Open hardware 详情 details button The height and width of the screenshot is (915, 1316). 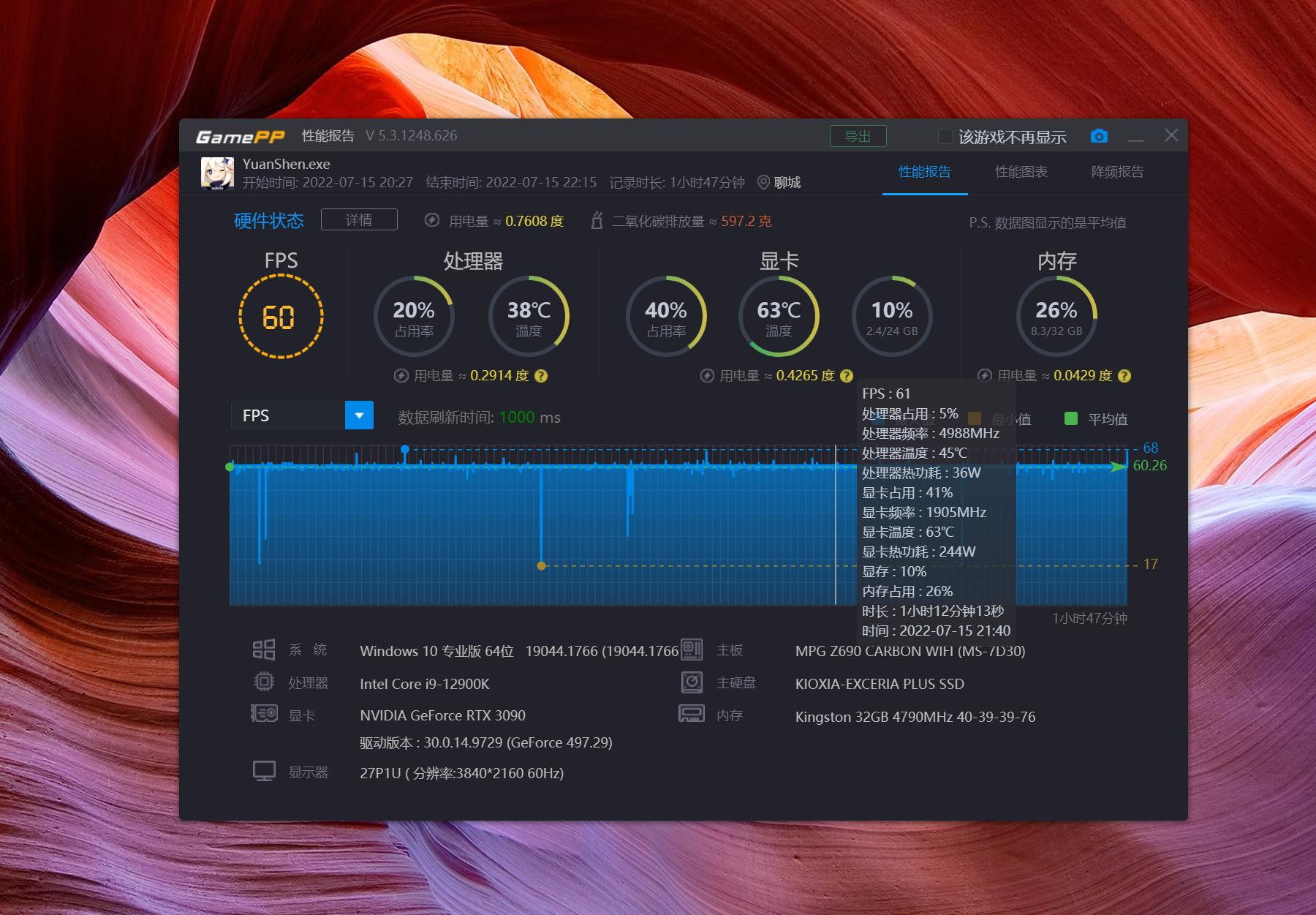click(359, 220)
